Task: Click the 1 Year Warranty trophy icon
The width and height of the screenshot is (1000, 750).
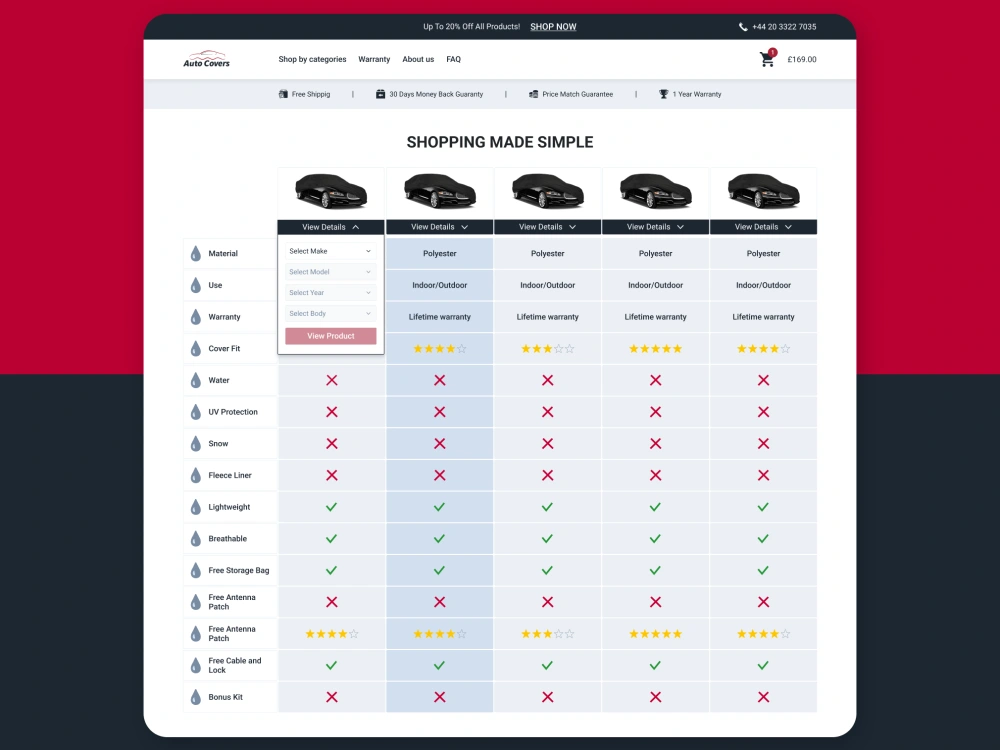Action: (662, 93)
